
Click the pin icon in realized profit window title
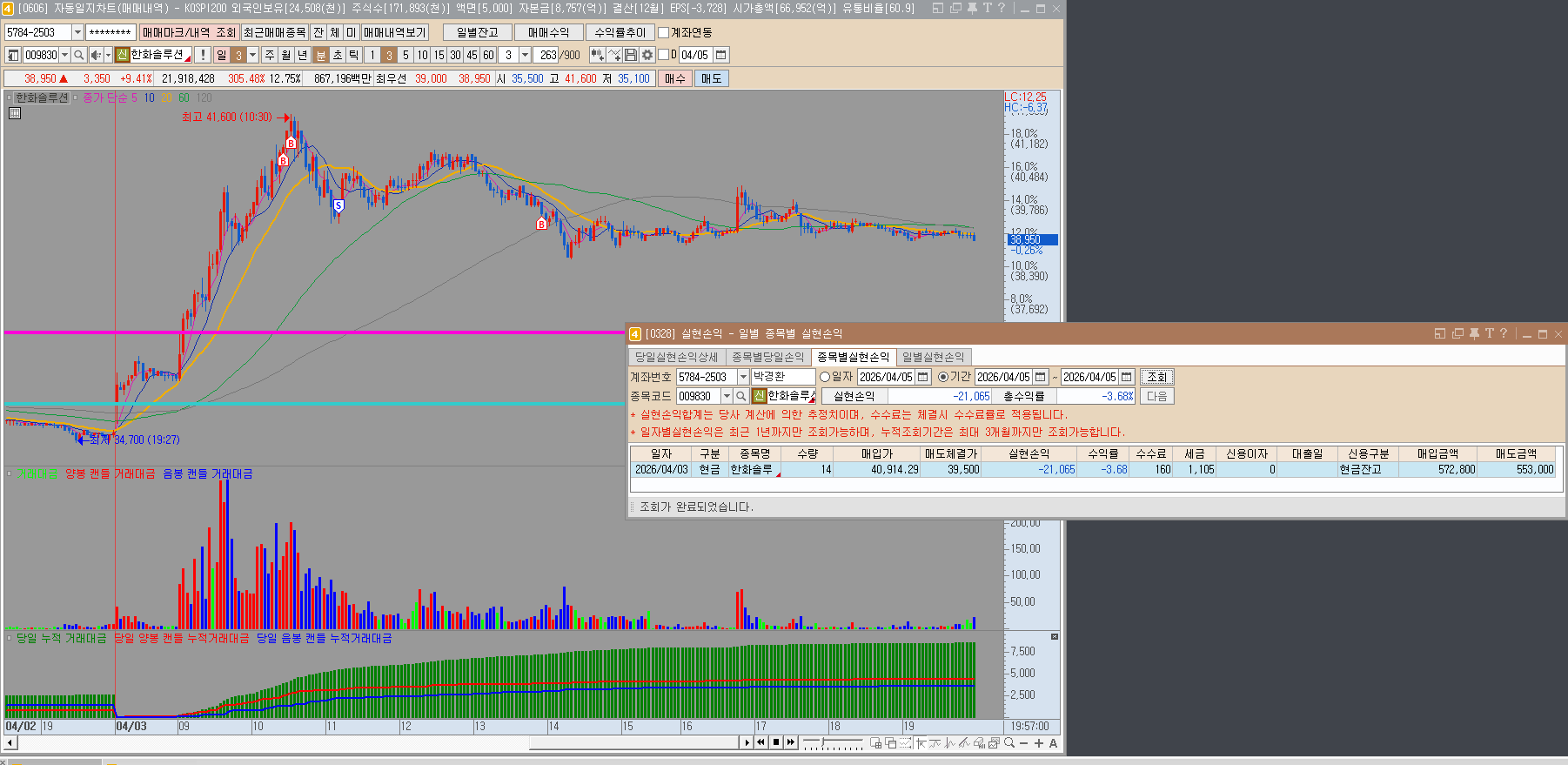[x=1474, y=333]
